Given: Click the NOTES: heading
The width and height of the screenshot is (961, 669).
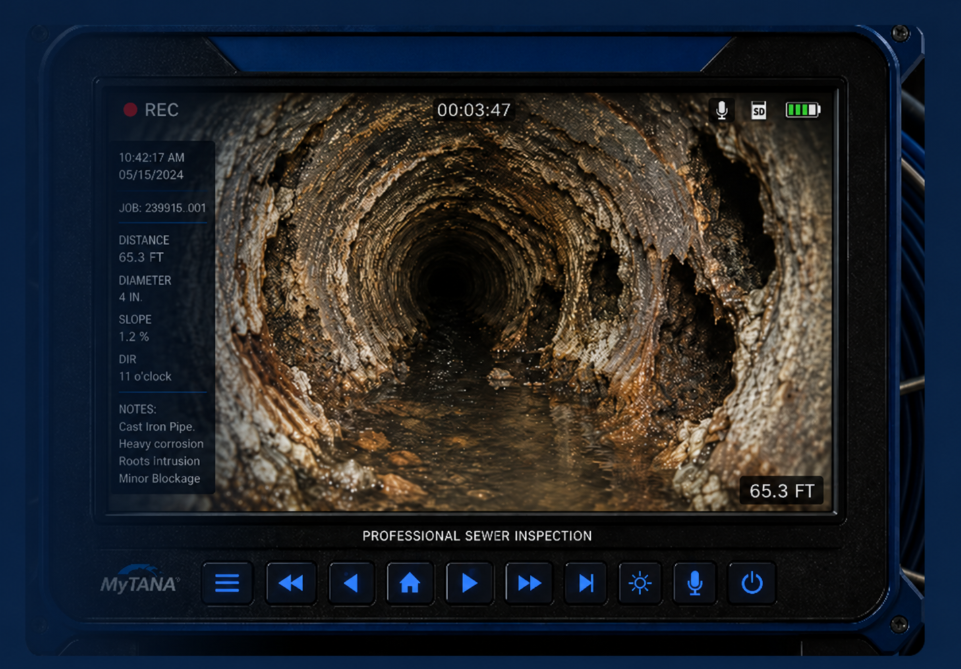Looking at the screenshot, I should (x=137, y=409).
